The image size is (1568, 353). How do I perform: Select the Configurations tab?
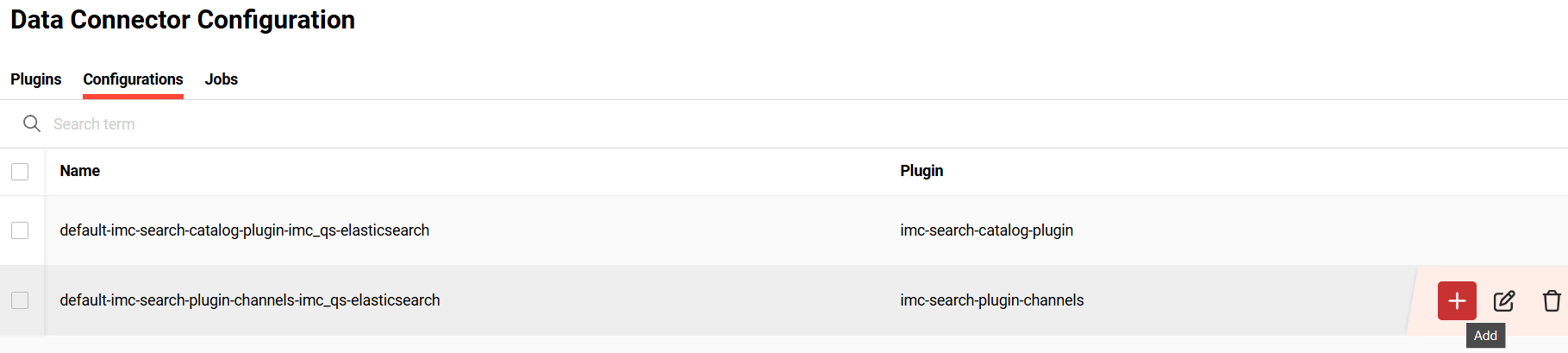pyautogui.click(x=133, y=79)
